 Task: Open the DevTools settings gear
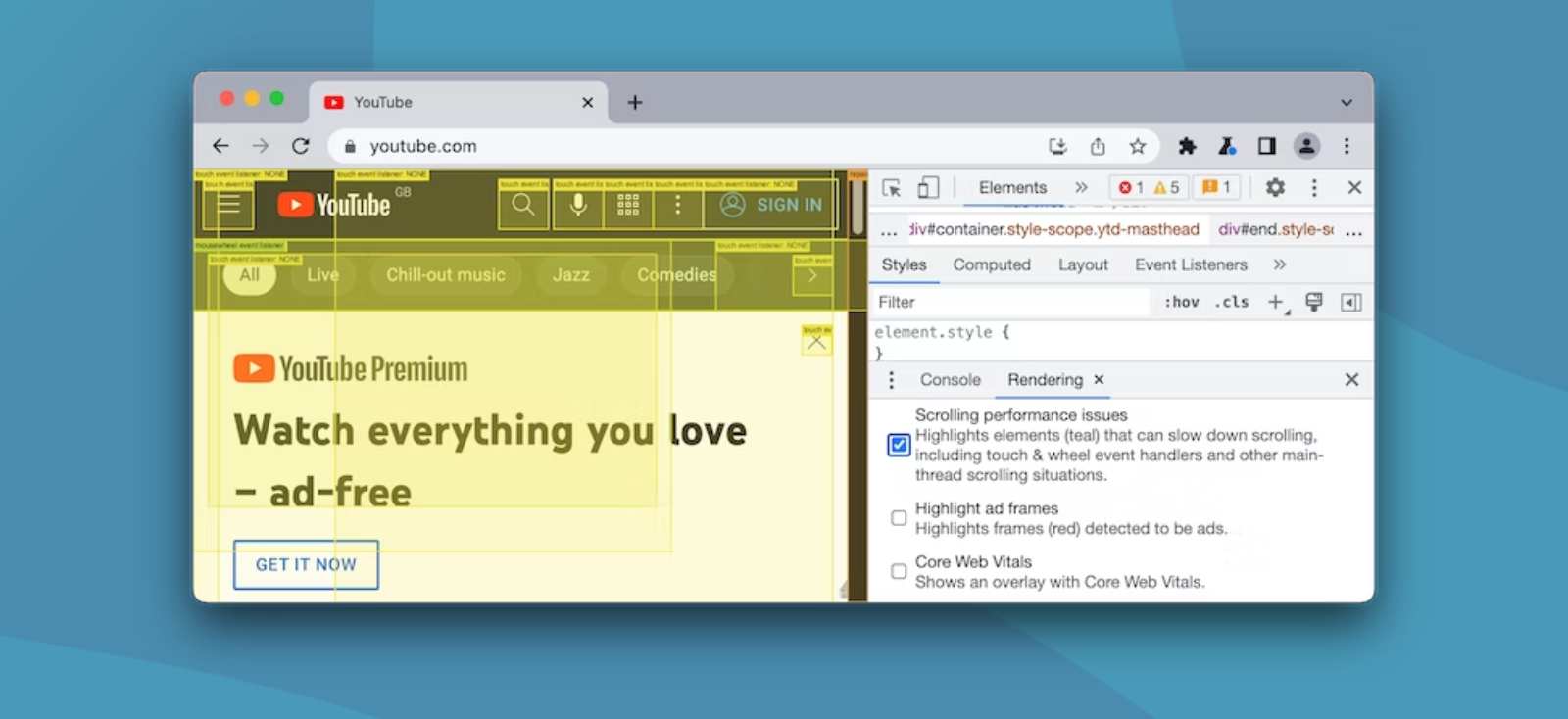1275,187
